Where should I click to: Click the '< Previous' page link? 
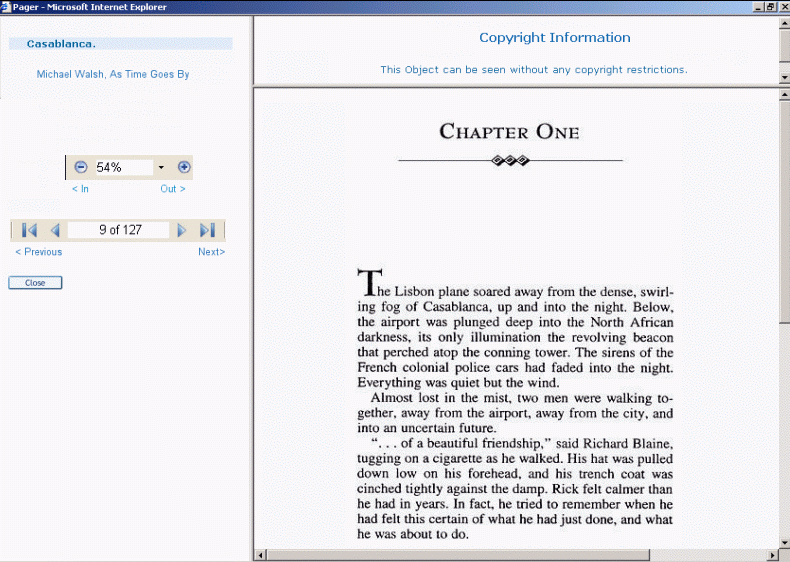(39, 252)
